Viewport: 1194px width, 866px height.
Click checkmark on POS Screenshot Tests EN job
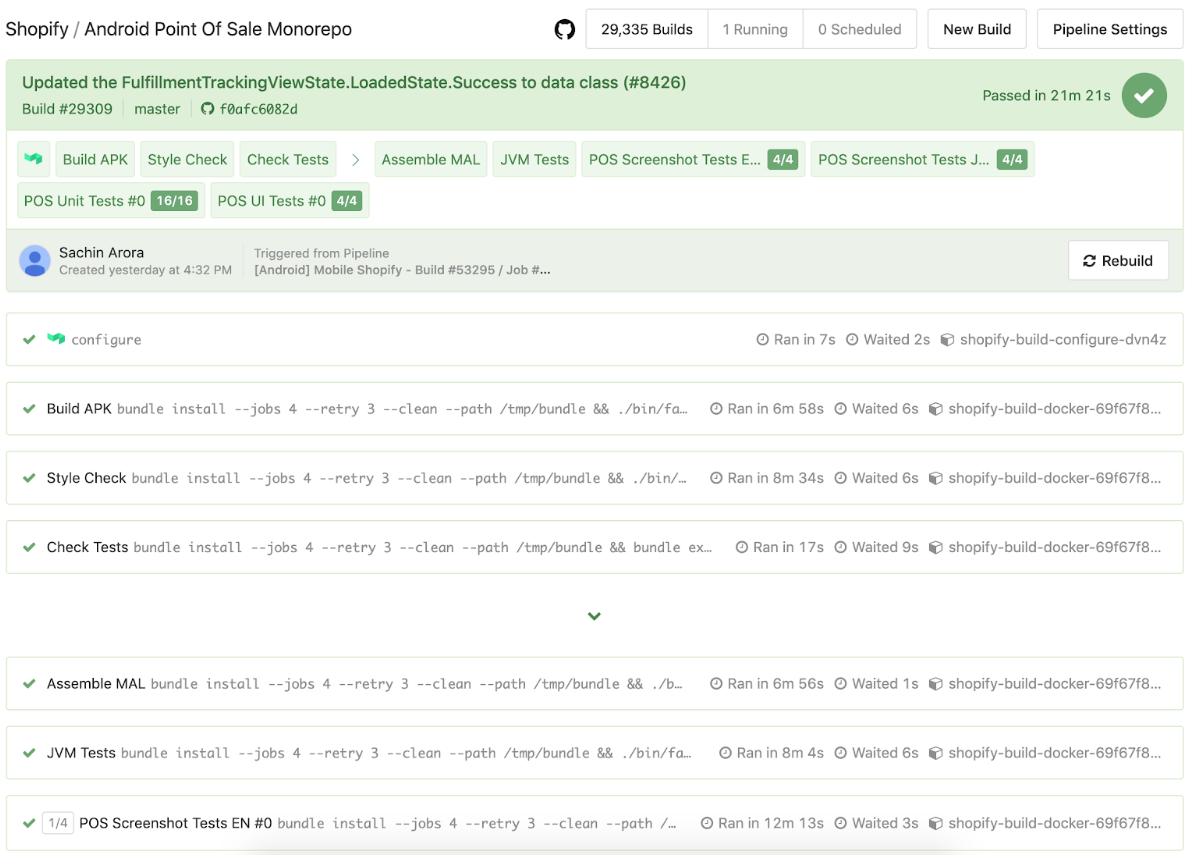[x=29, y=823]
